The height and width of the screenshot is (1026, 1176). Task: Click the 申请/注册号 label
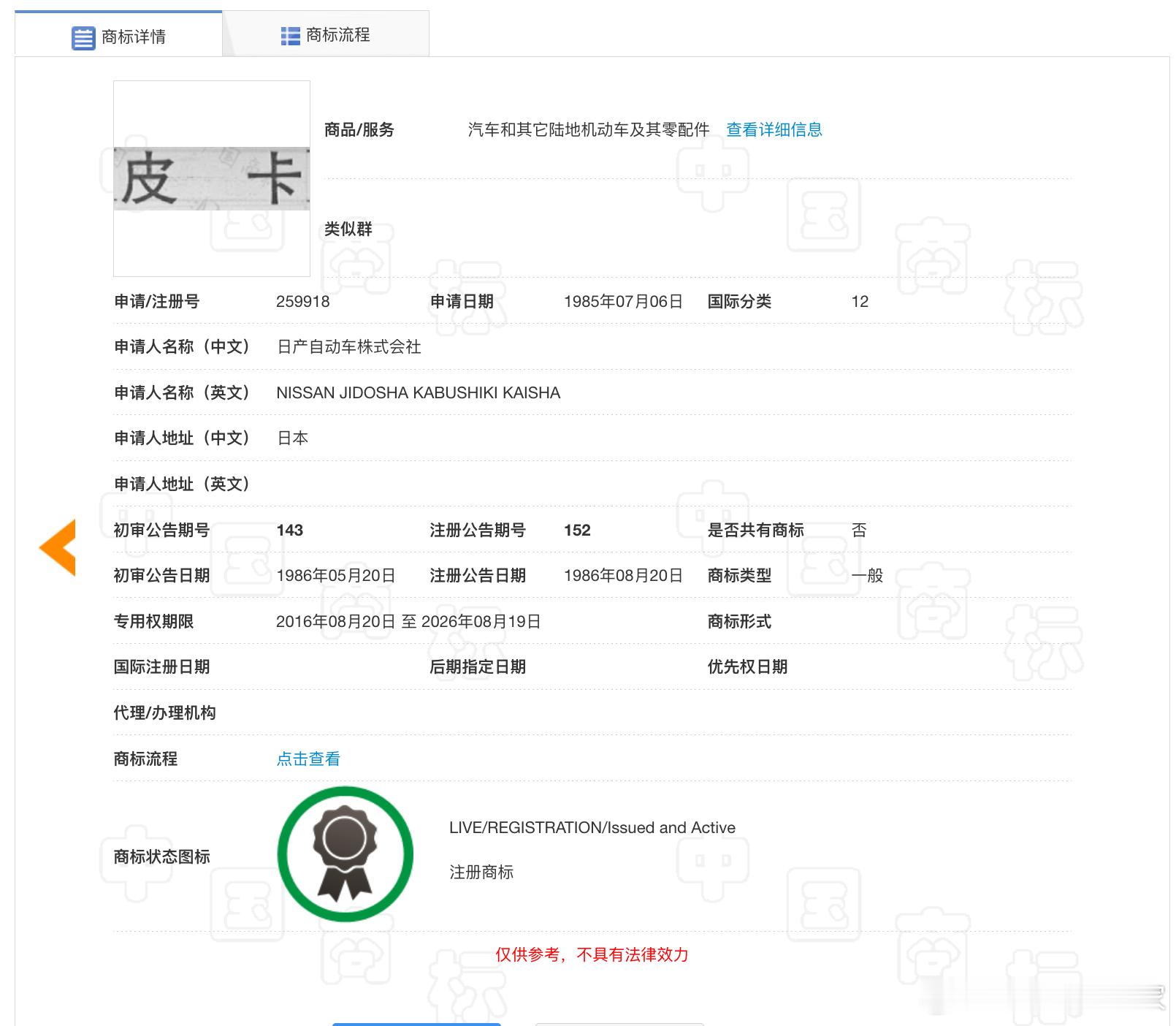[157, 302]
